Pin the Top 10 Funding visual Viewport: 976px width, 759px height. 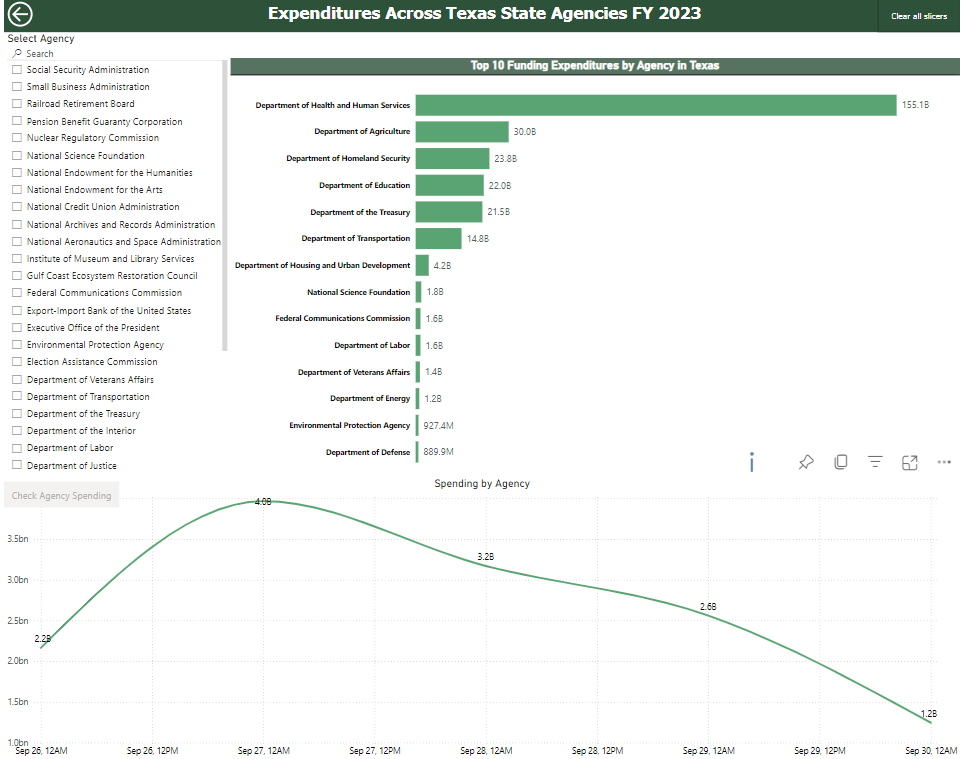806,462
